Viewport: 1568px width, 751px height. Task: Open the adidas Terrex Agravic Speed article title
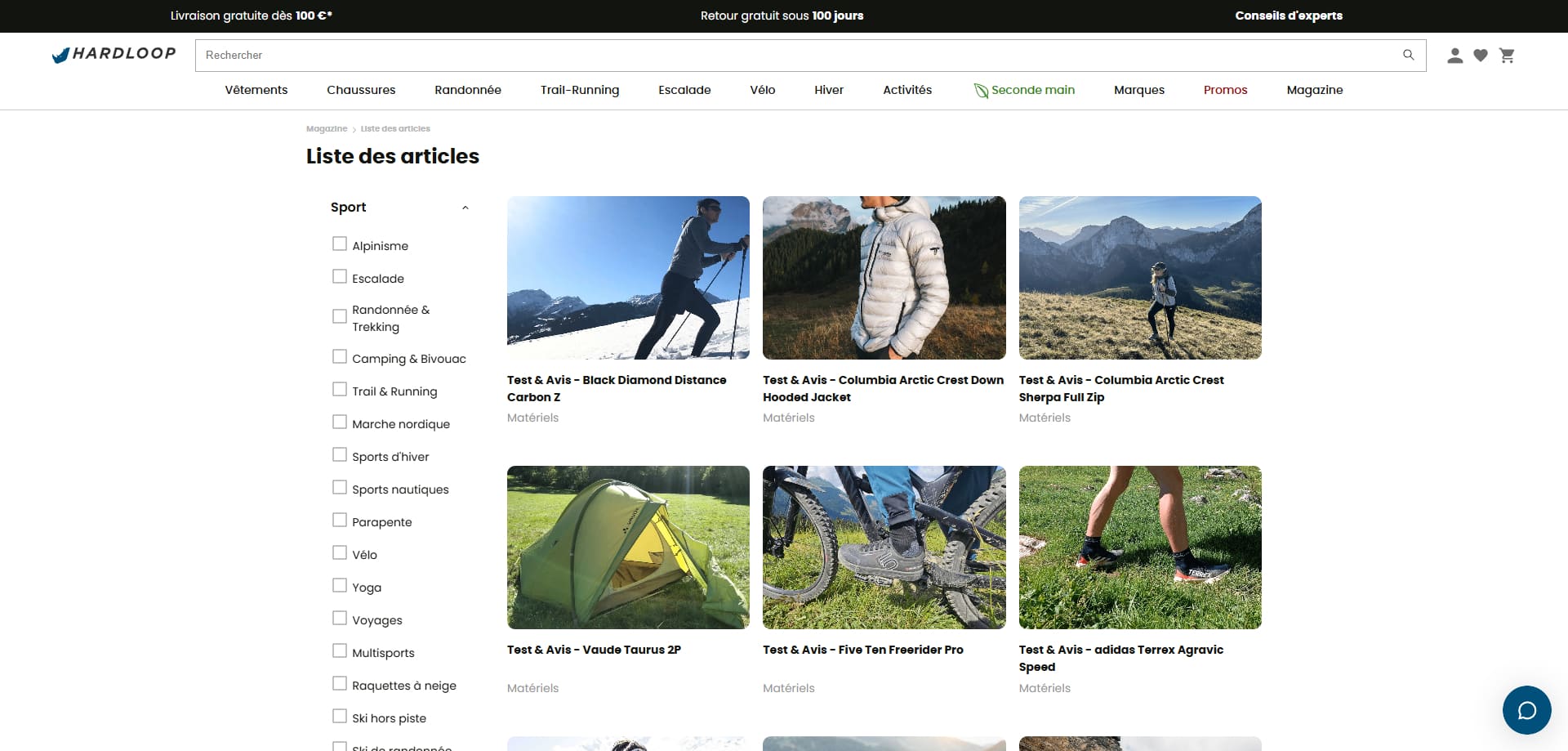tap(1121, 658)
